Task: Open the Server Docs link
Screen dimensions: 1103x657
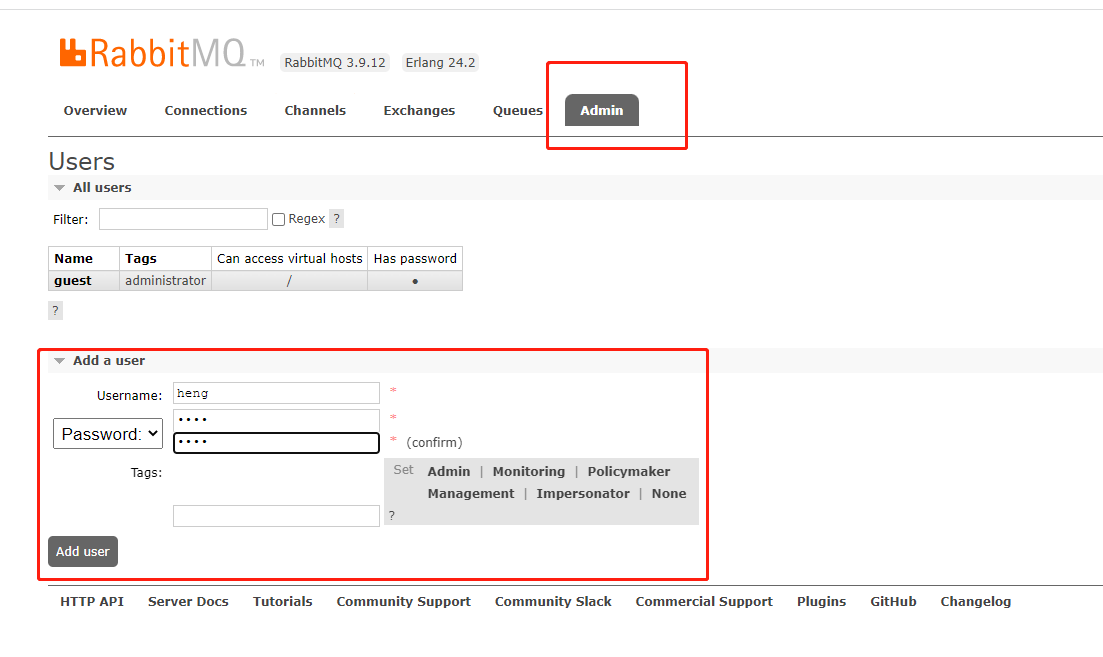Action: click(x=188, y=601)
